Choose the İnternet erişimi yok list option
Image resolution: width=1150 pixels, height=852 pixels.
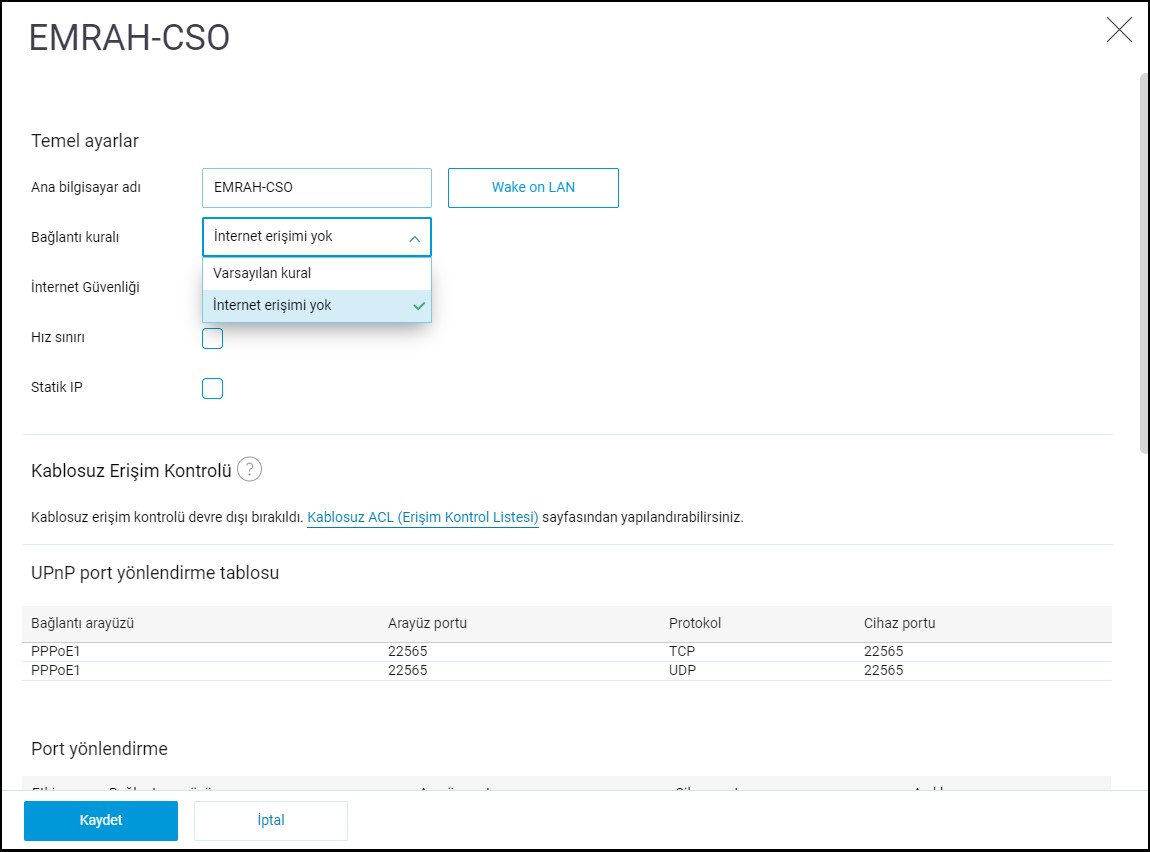[x=272, y=305]
